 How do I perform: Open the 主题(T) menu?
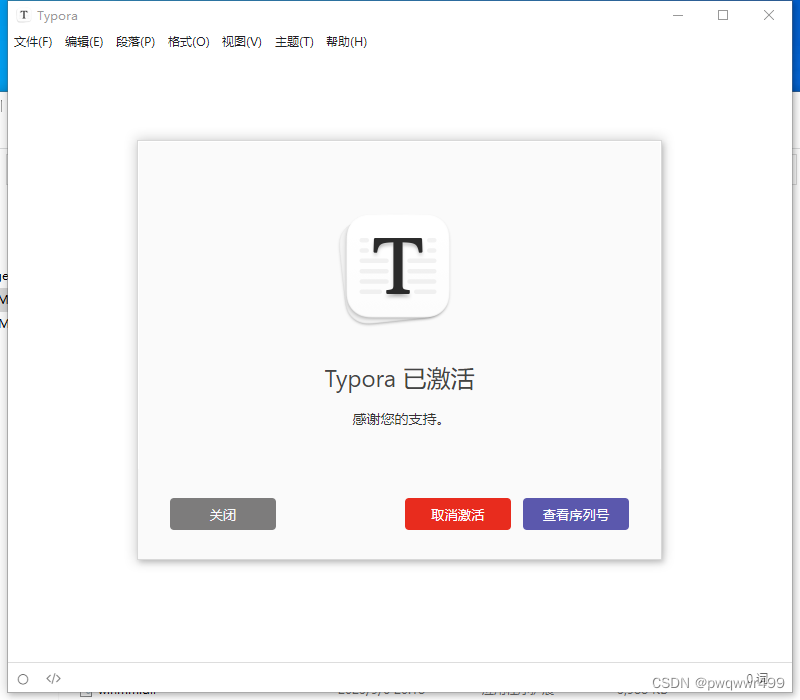tap(293, 42)
